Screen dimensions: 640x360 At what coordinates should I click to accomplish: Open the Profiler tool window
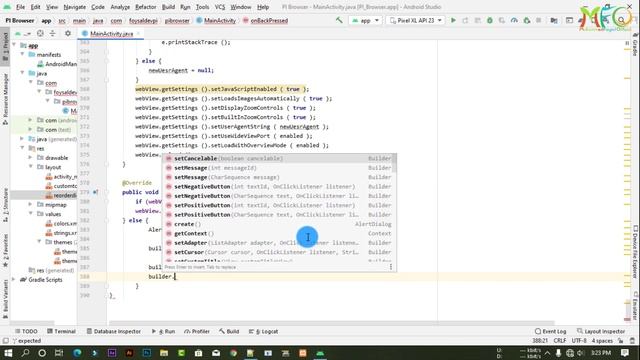point(197,331)
